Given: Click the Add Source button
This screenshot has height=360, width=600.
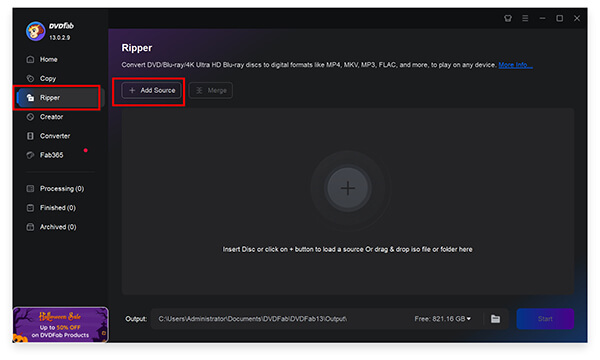Looking at the screenshot, I should [x=152, y=90].
